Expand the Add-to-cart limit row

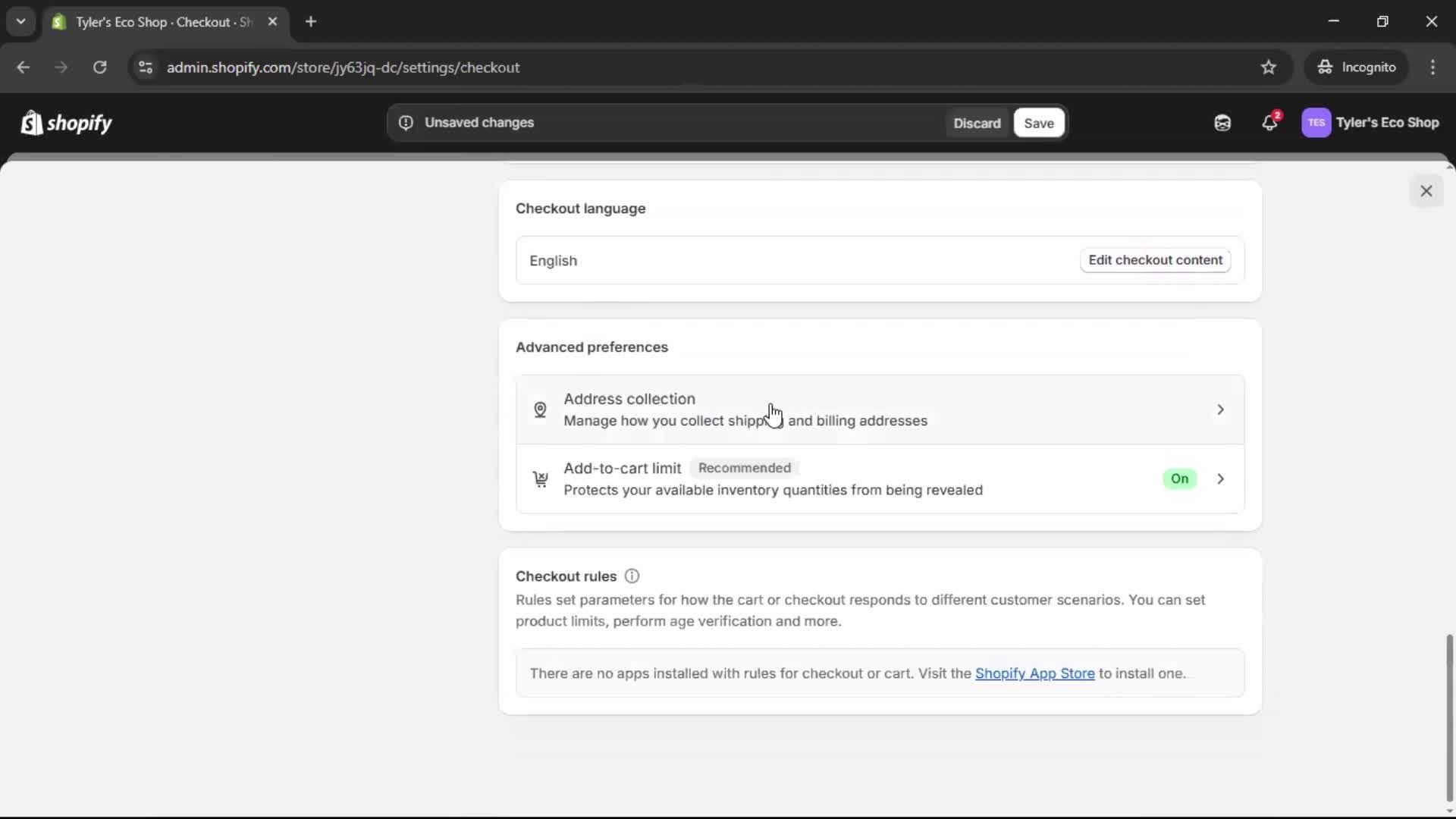click(1219, 479)
